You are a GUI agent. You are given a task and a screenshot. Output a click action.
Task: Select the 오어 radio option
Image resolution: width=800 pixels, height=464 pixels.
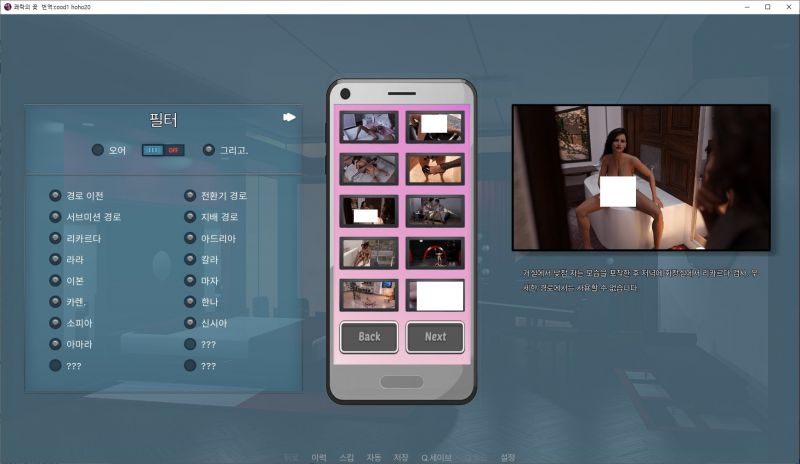[97, 150]
